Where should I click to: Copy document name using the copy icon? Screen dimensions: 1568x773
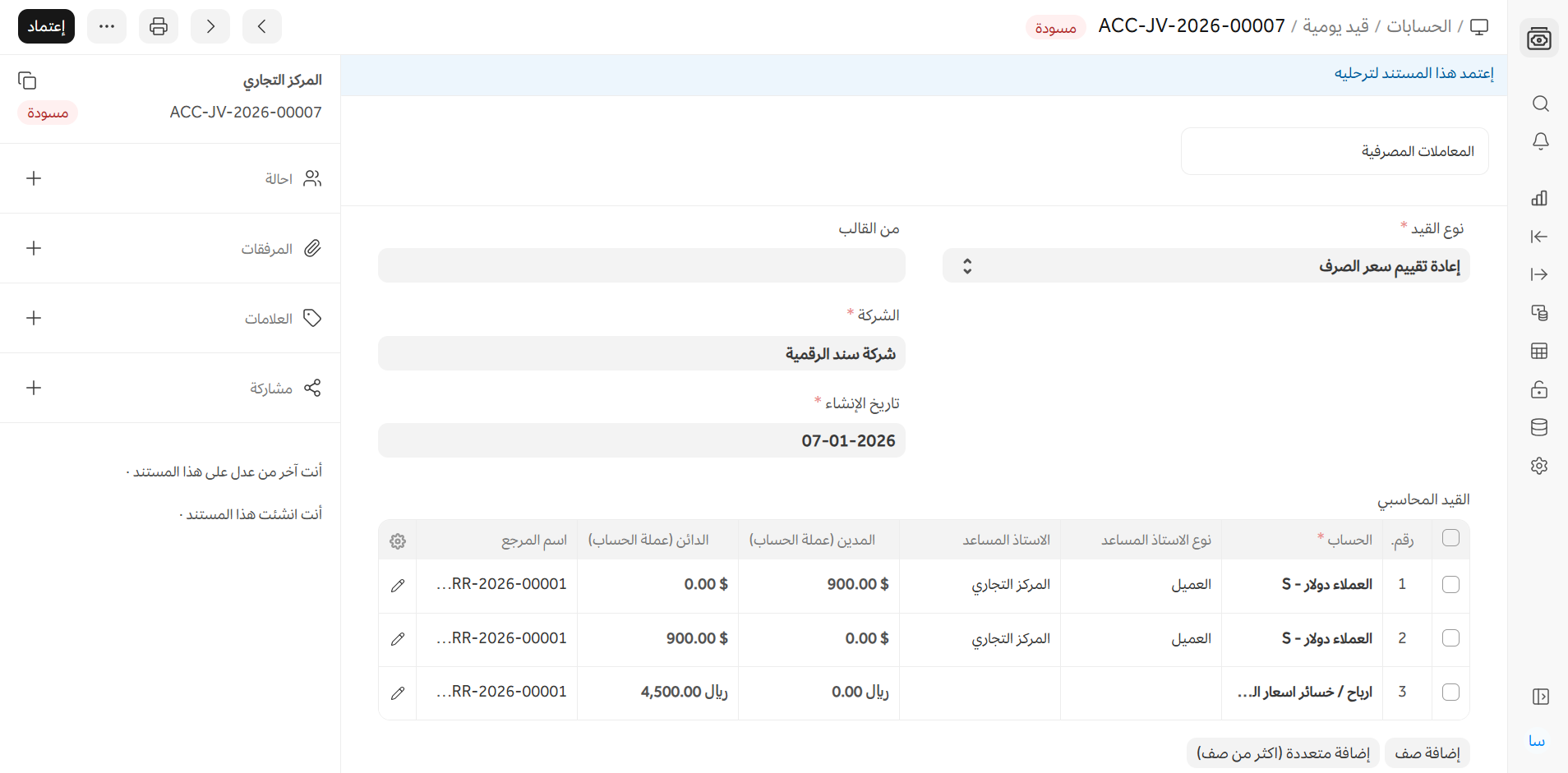[x=27, y=81]
